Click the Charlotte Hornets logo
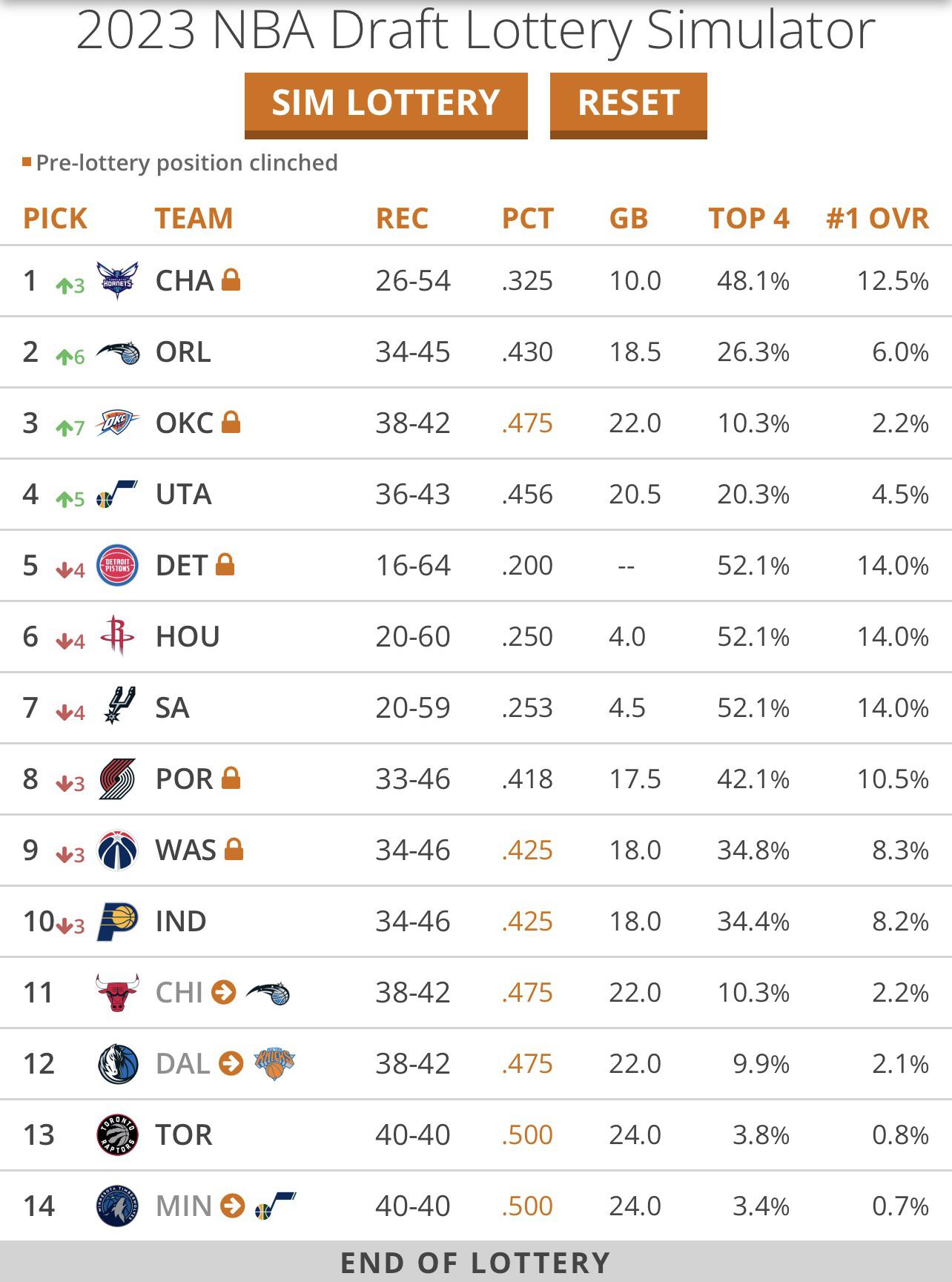 click(117, 281)
